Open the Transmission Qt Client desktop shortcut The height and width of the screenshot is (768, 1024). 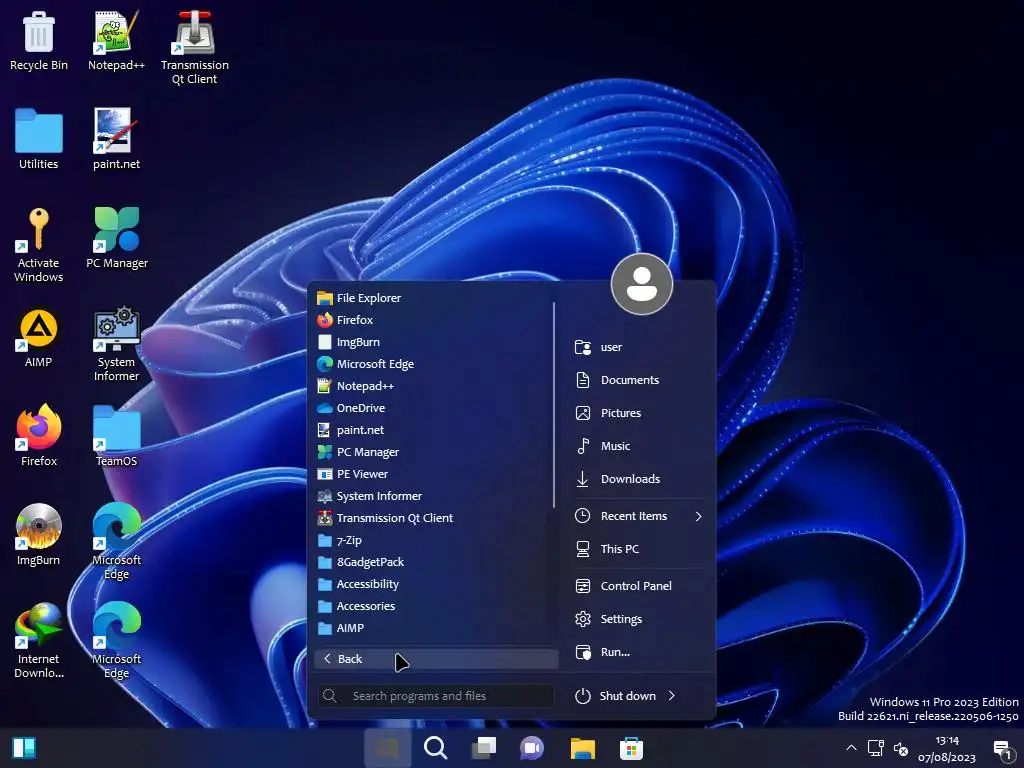tap(195, 48)
